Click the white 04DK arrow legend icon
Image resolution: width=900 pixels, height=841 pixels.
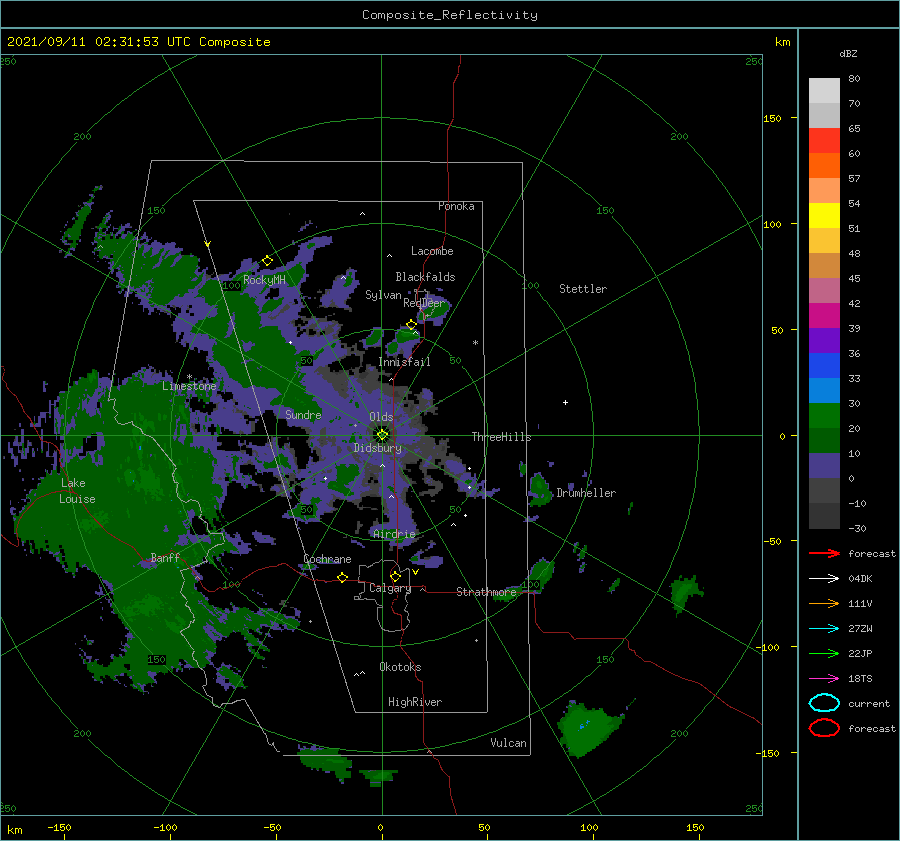824,578
